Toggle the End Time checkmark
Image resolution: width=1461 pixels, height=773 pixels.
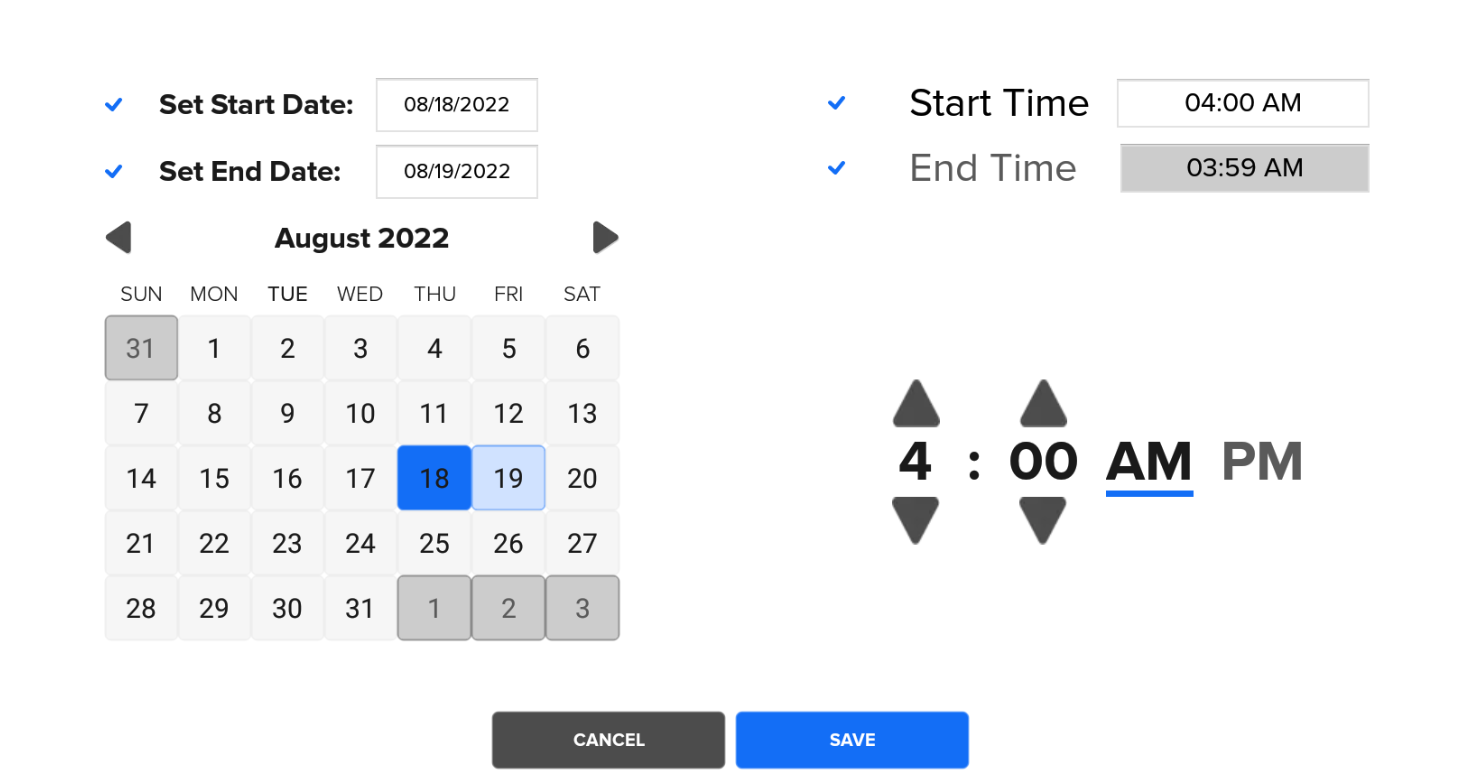tap(837, 168)
